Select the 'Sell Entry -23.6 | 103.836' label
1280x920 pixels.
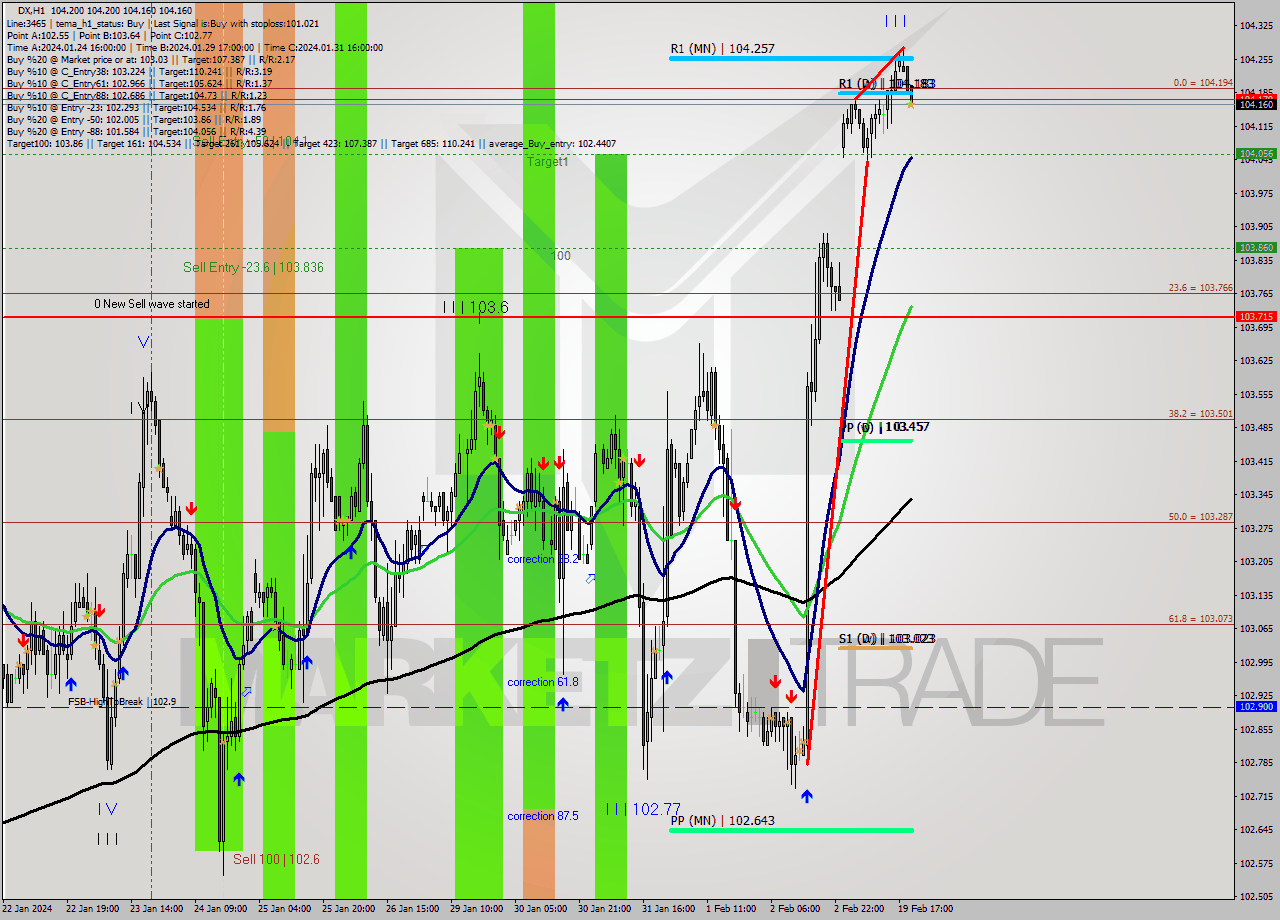pos(253,267)
